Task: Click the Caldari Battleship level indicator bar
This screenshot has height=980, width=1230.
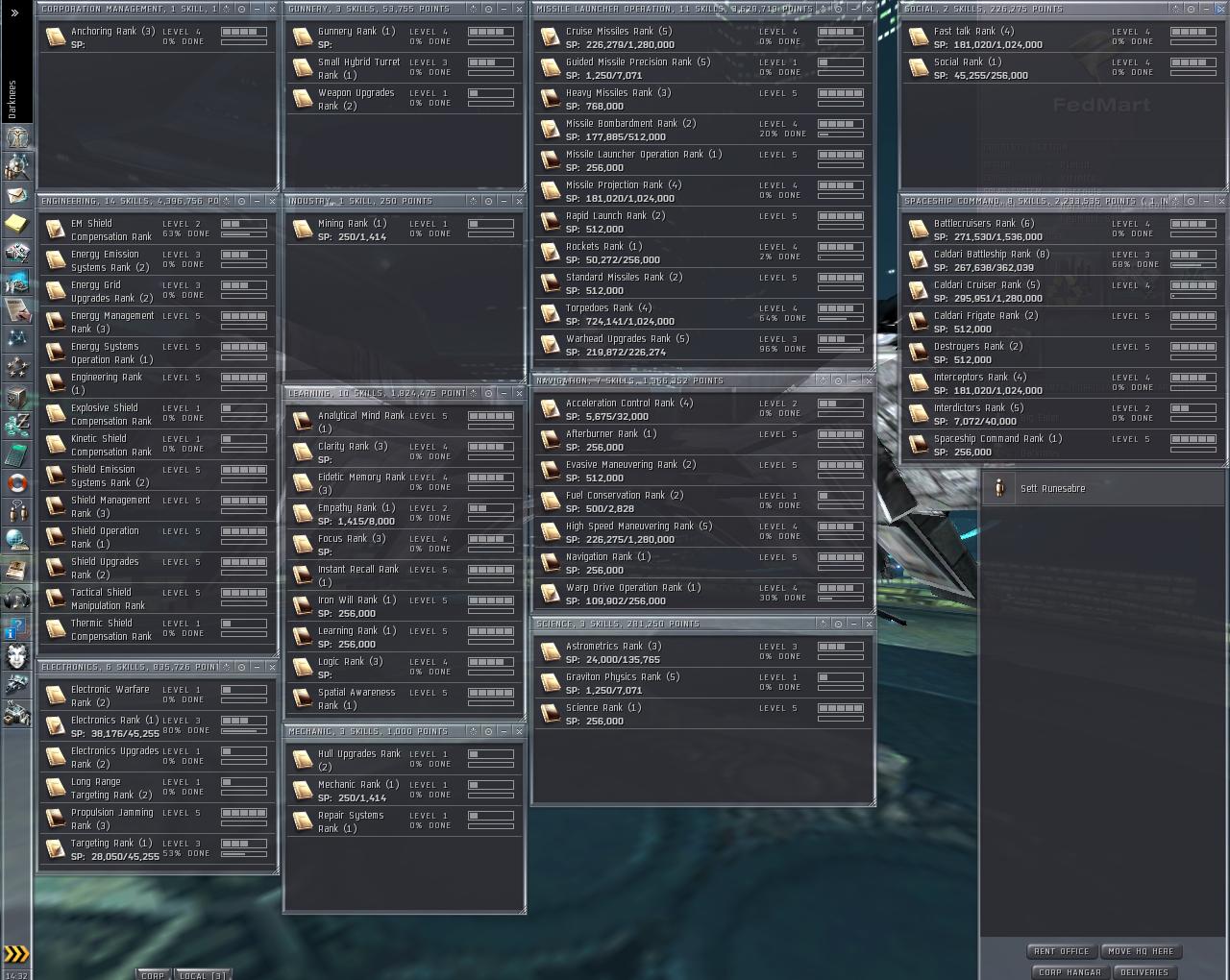Action: [x=1193, y=255]
